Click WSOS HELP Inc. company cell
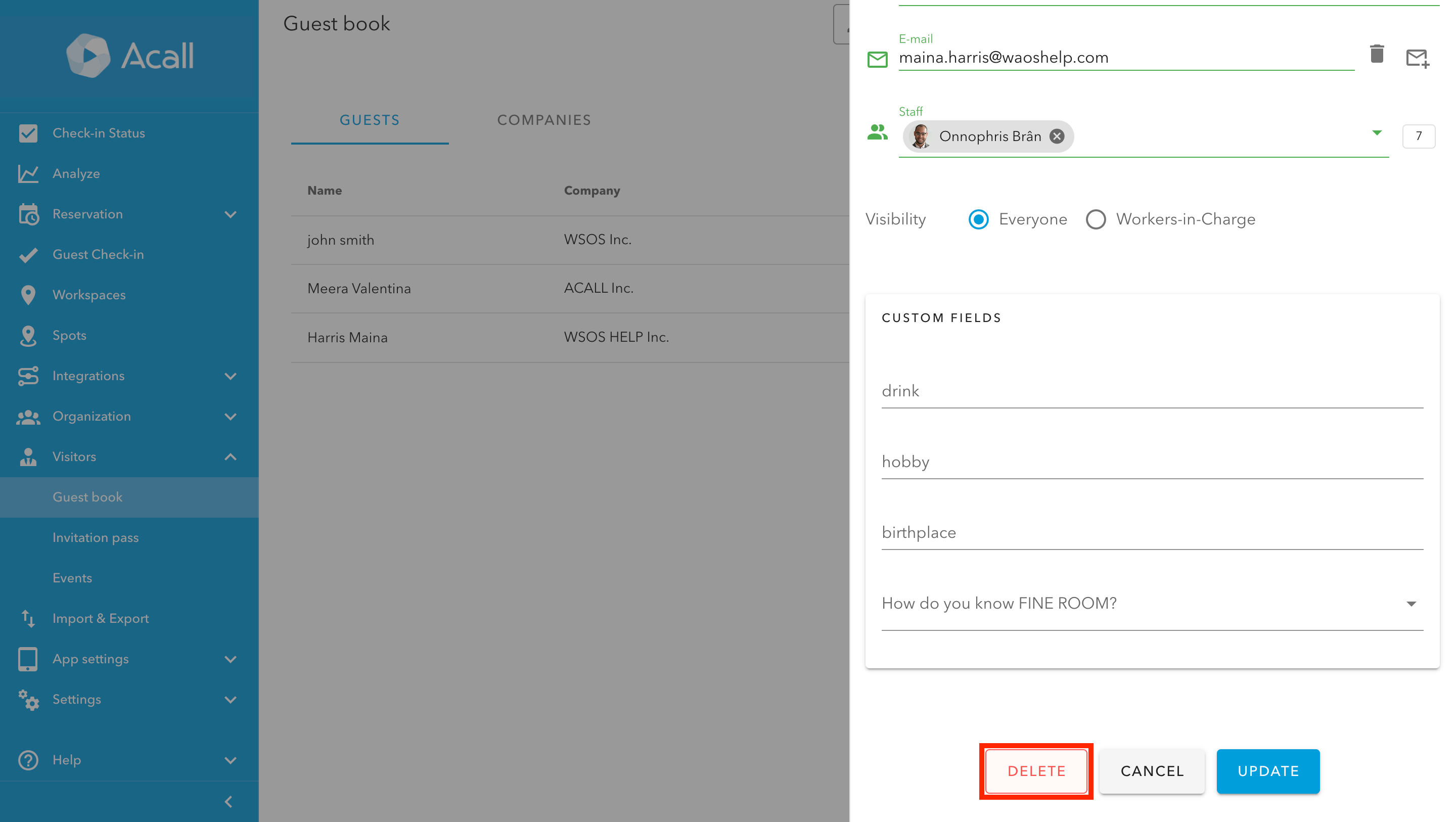Screen dimensions: 1456x822 (616, 338)
